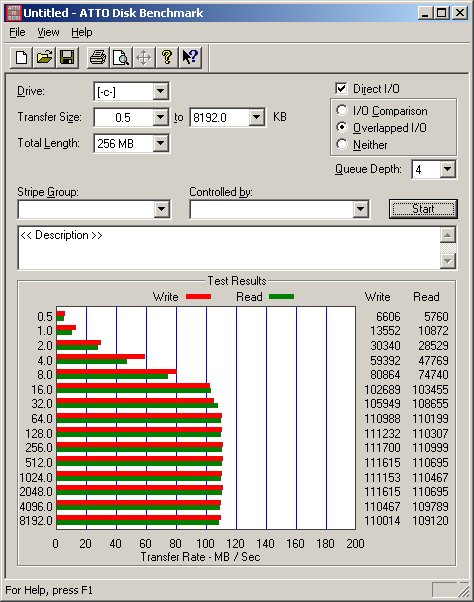The width and height of the screenshot is (474, 602).
Task: Activate the context help pointer icon
Action: click(x=190, y=58)
